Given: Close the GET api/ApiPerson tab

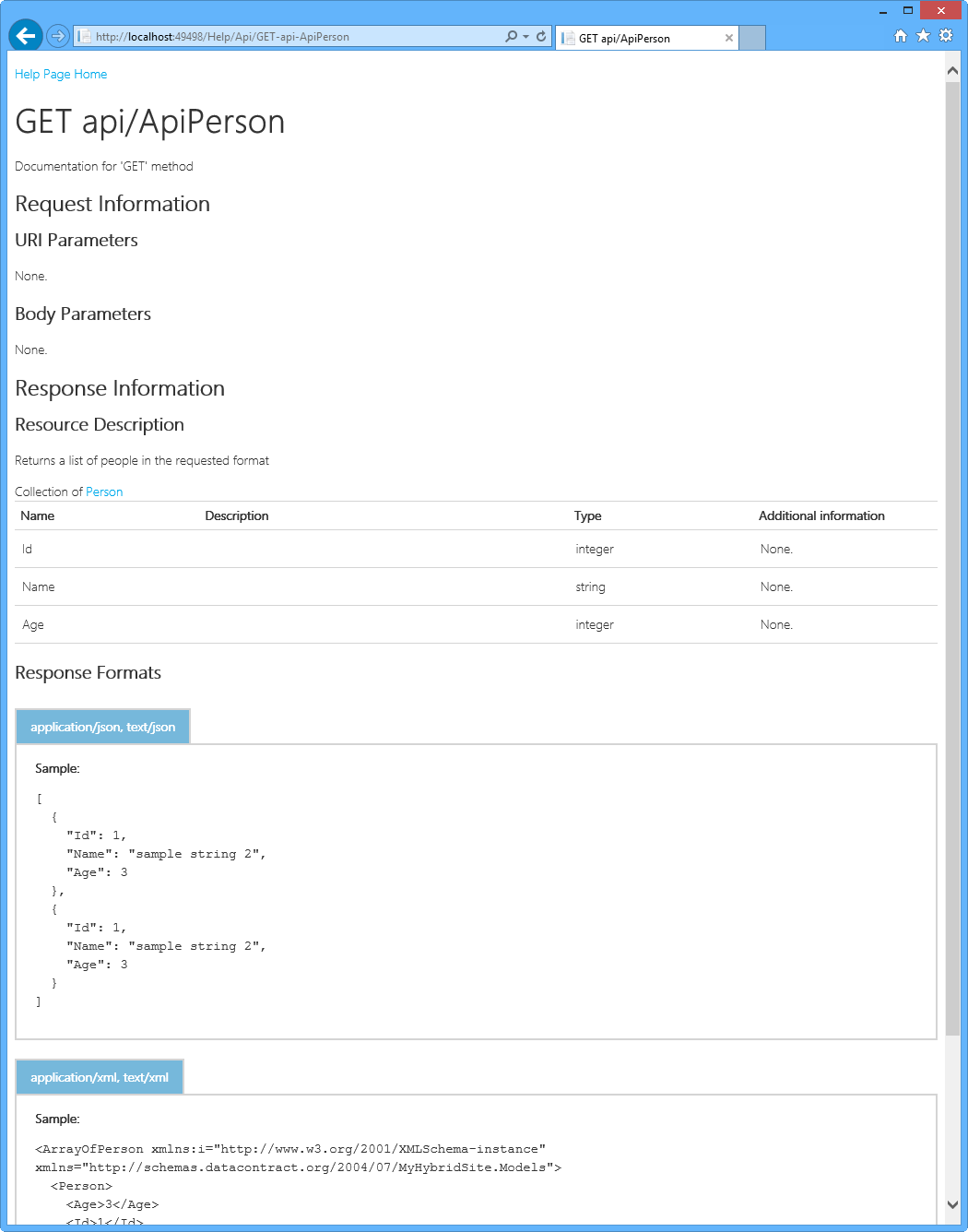Looking at the screenshot, I should click(728, 38).
